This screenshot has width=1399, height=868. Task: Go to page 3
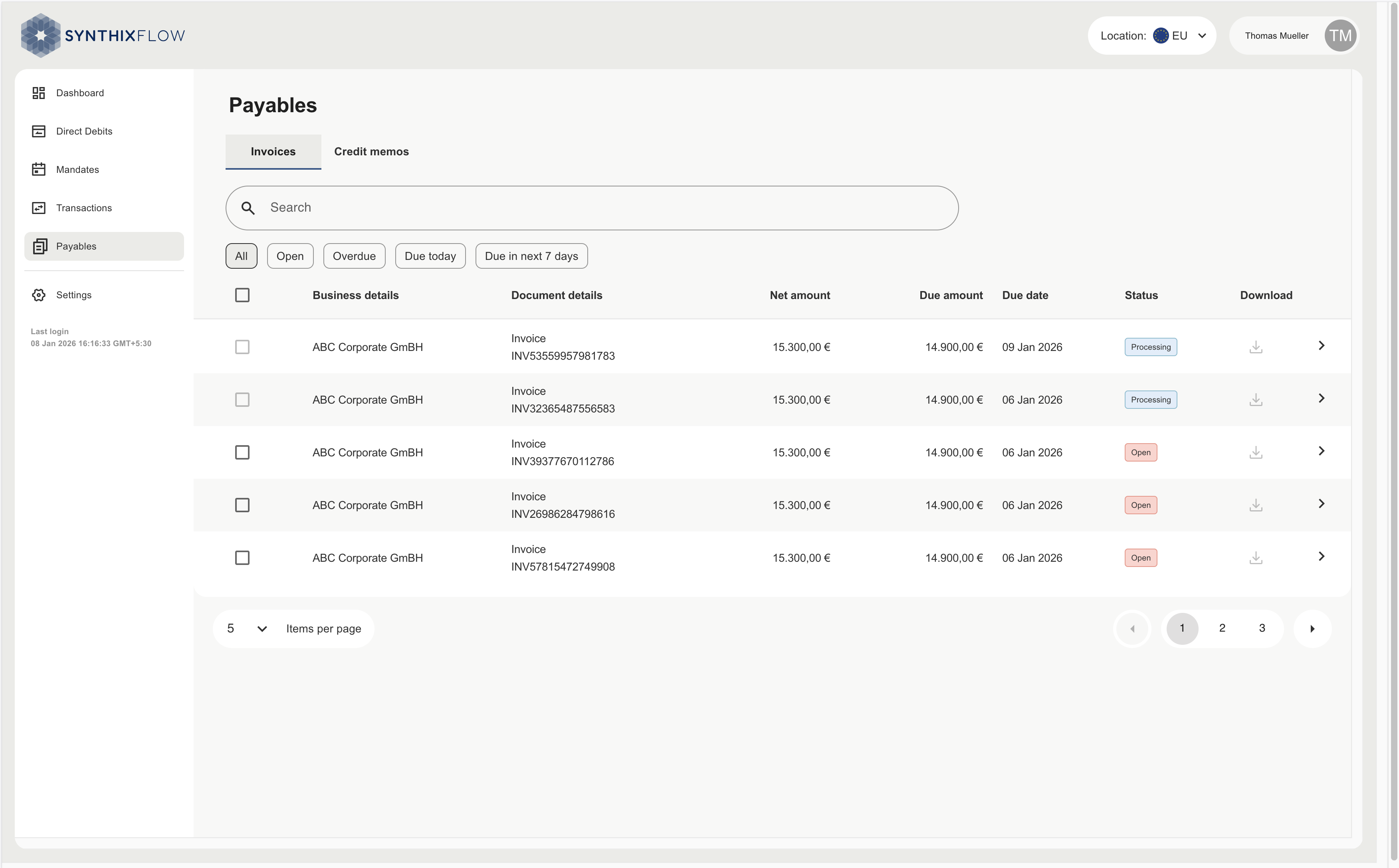click(1262, 628)
